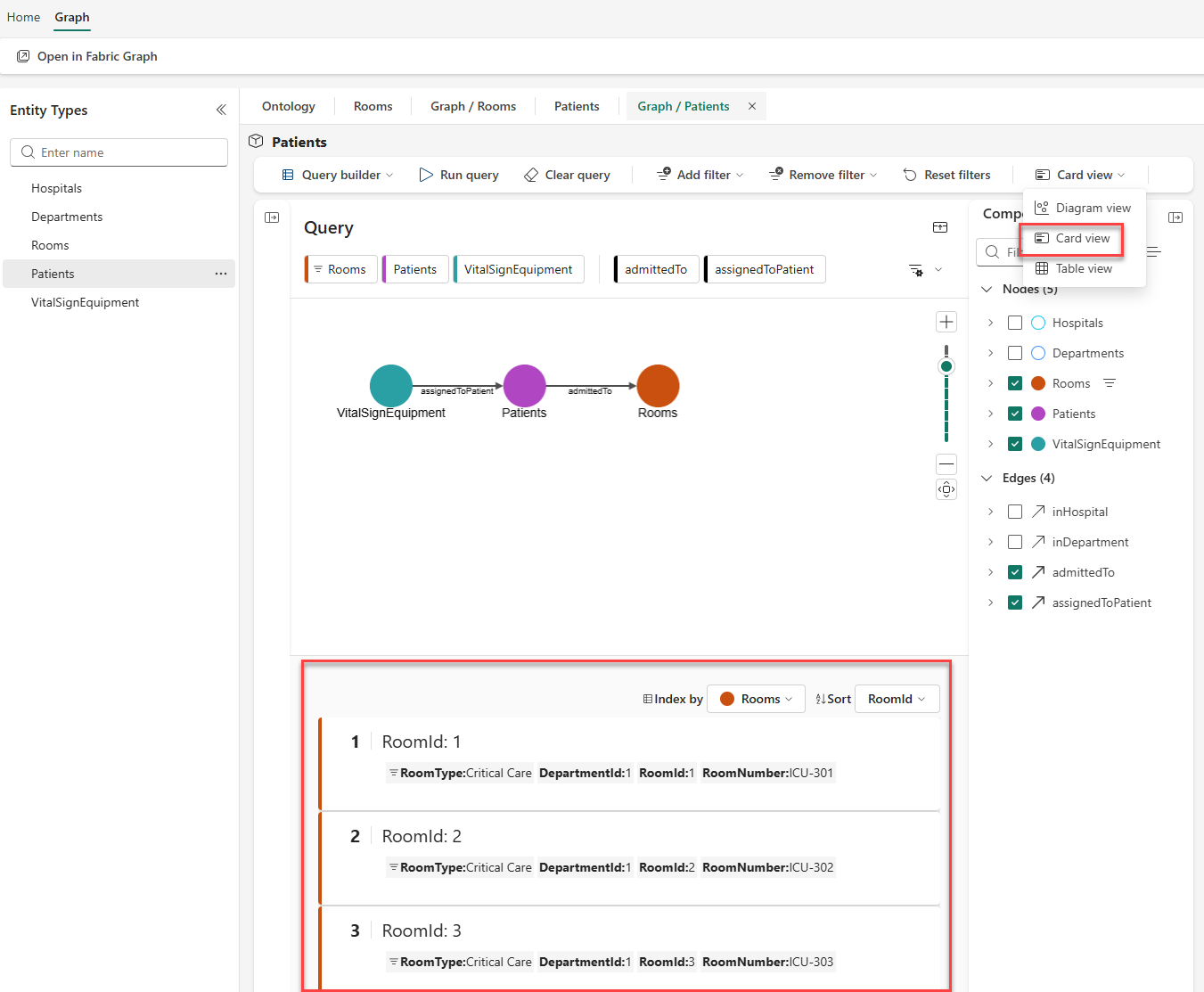
Task: Open the Index by Rooms dropdown
Action: pos(756,699)
